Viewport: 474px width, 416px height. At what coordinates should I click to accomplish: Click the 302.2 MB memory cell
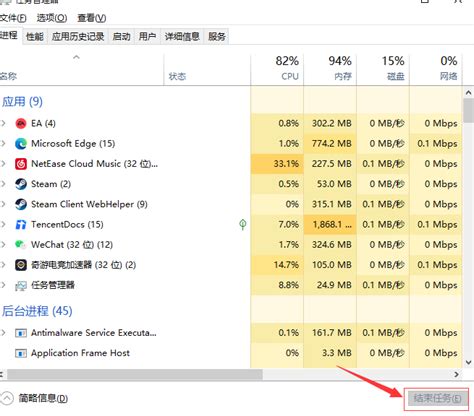[330, 124]
